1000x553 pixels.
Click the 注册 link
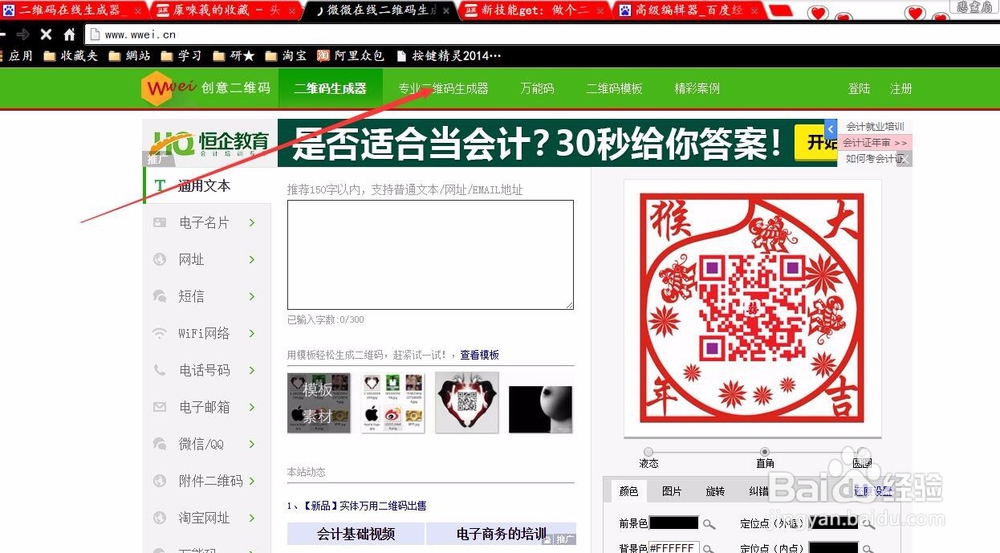tap(901, 89)
